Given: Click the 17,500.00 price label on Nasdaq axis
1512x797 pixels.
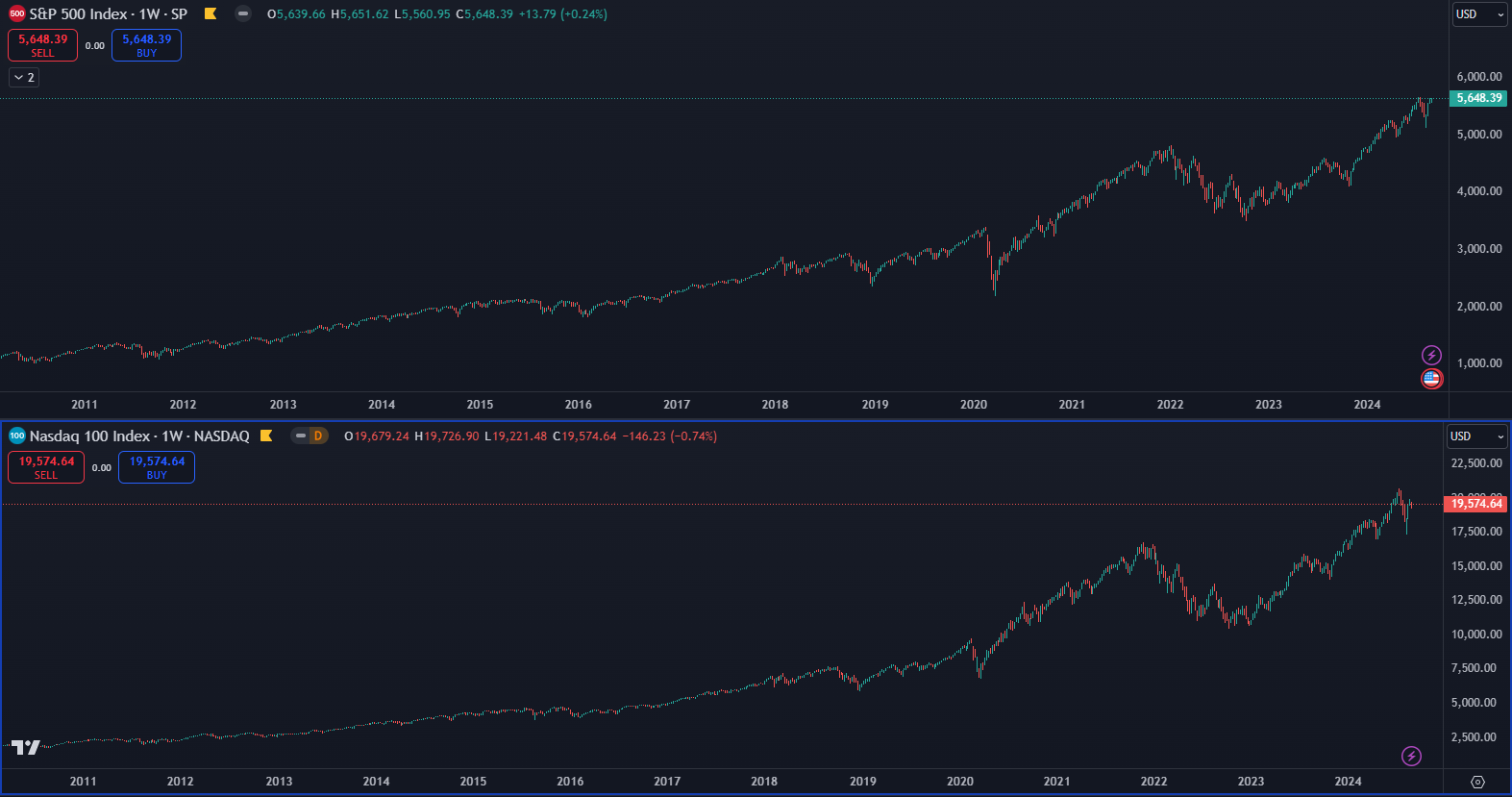Looking at the screenshot, I should [1476, 532].
